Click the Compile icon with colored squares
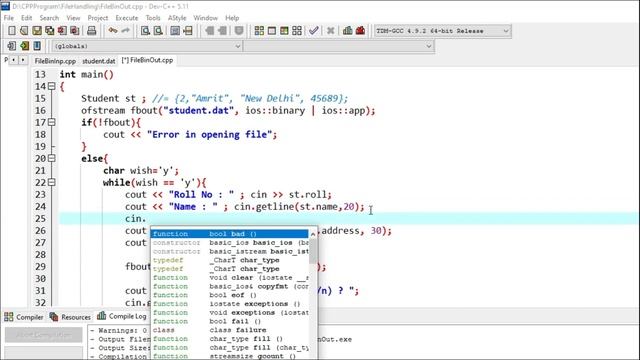The height and width of the screenshot is (360, 640). coord(259,31)
